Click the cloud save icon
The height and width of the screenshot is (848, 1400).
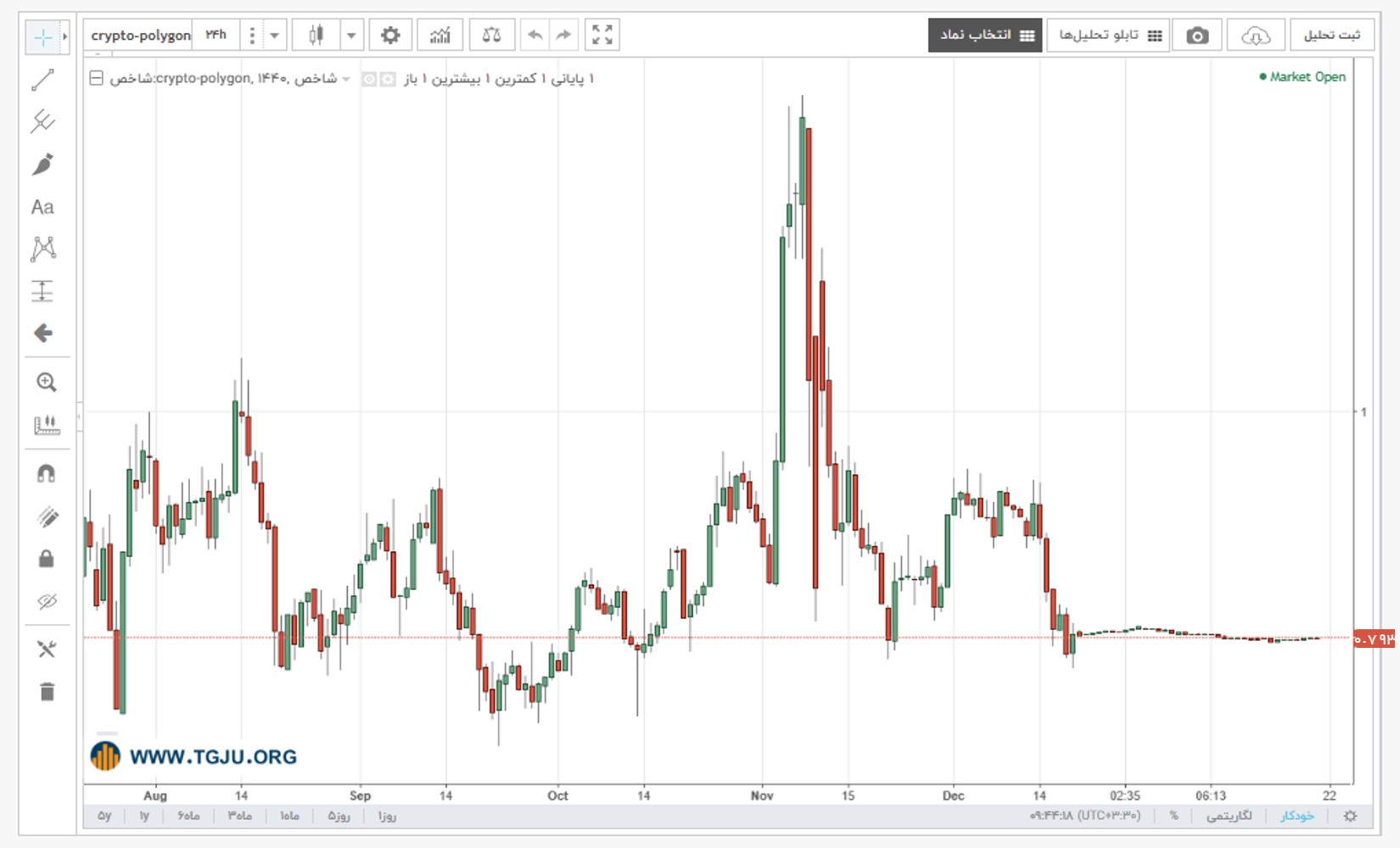(x=1256, y=36)
